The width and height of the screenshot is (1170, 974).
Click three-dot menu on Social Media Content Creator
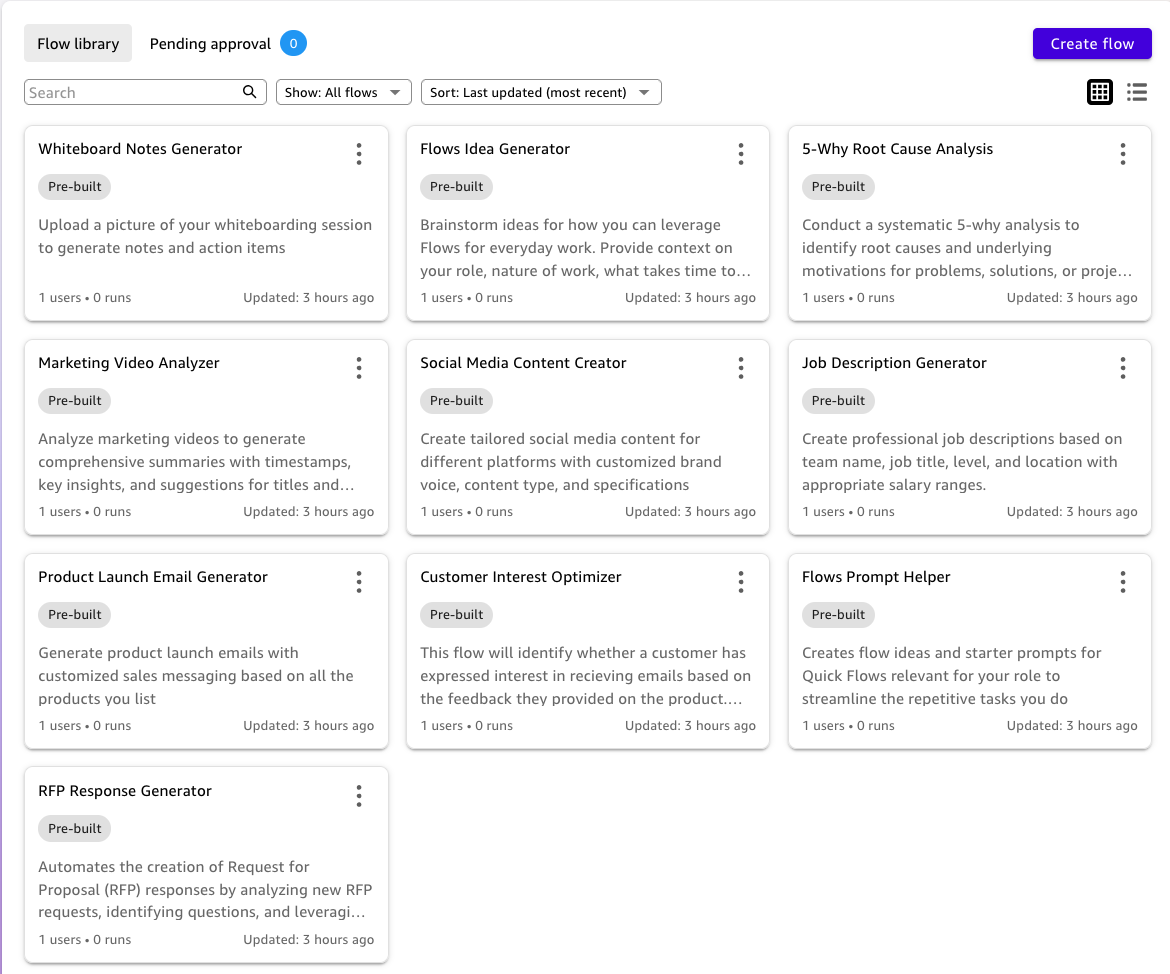[x=741, y=368]
